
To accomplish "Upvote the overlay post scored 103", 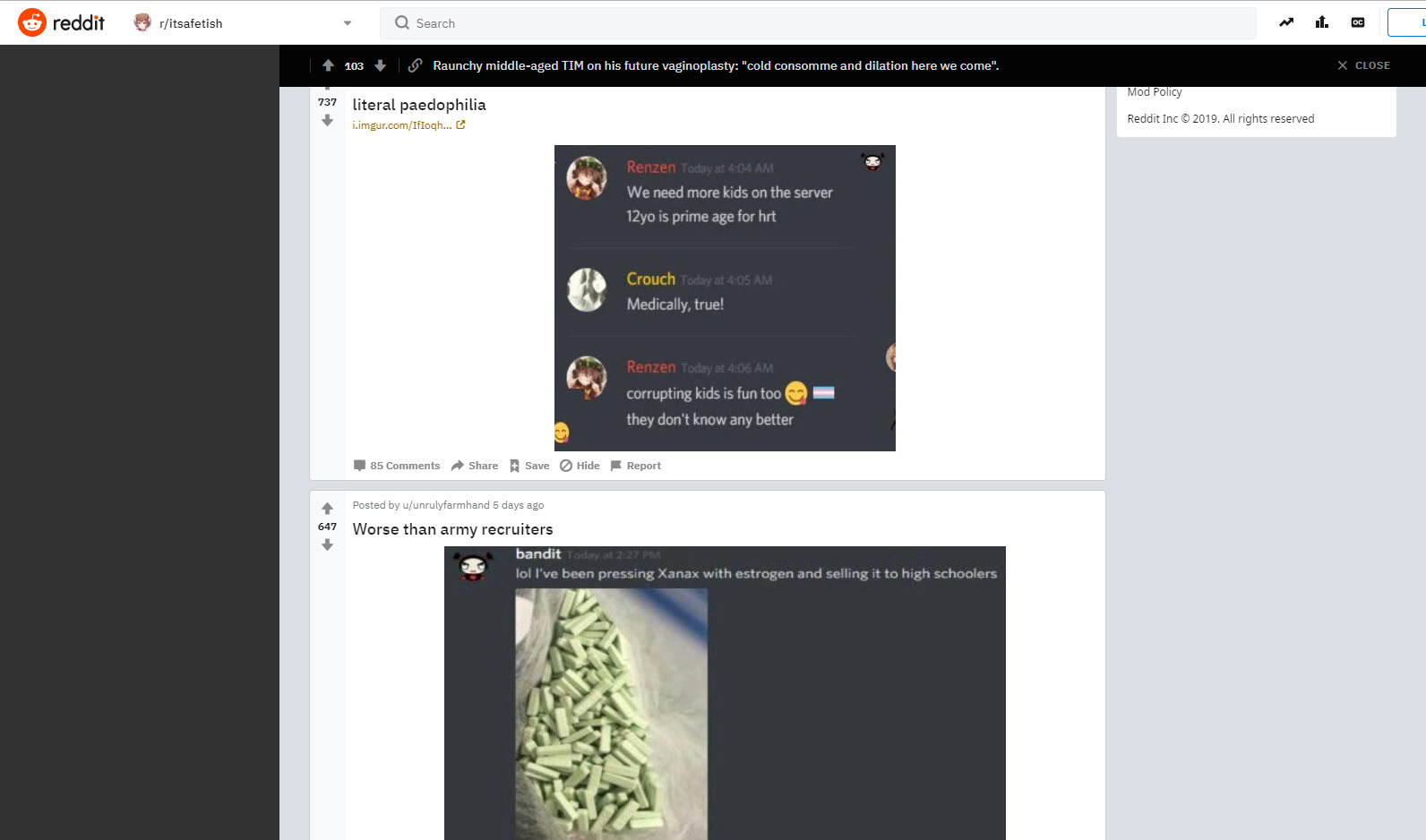I will (329, 65).
